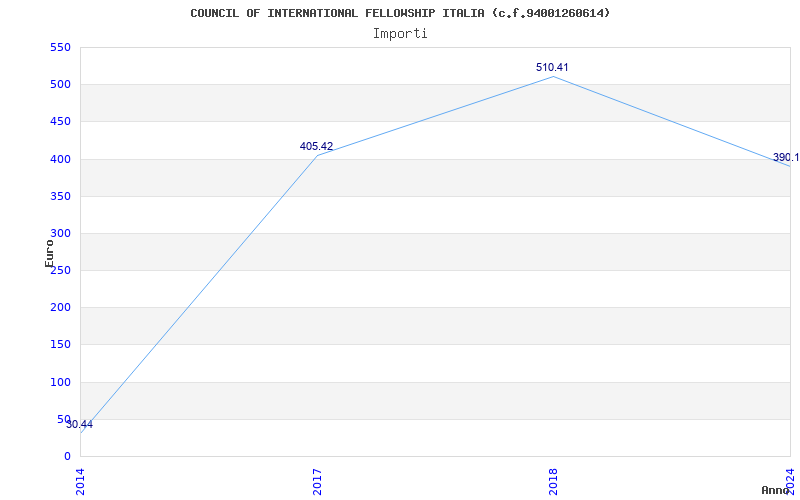This screenshot has height=500, width=800.
Task: Click the Anno x-axis title
Action: [x=776, y=490]
